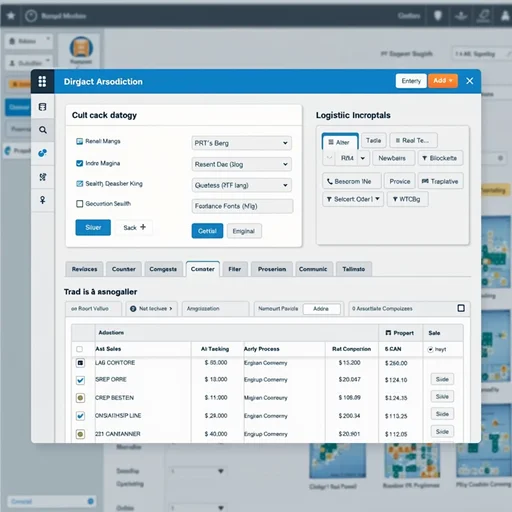Open the grid apps menu icon
This screenshot has height=512, width=512.
(x=42, y=81)
